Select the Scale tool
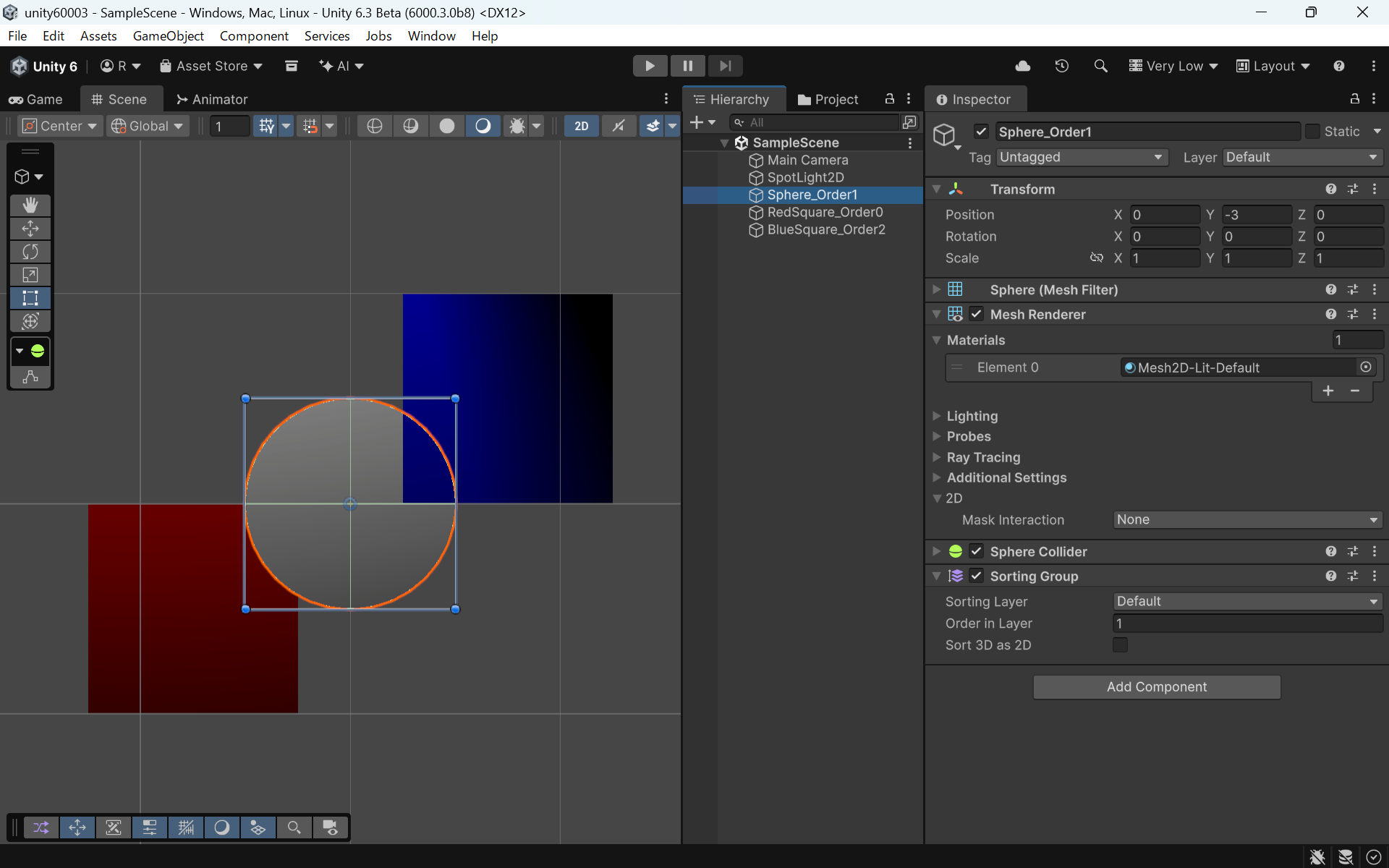Image resolution: width=1389 pixels, height=868 pixels. tap(30, 275)
